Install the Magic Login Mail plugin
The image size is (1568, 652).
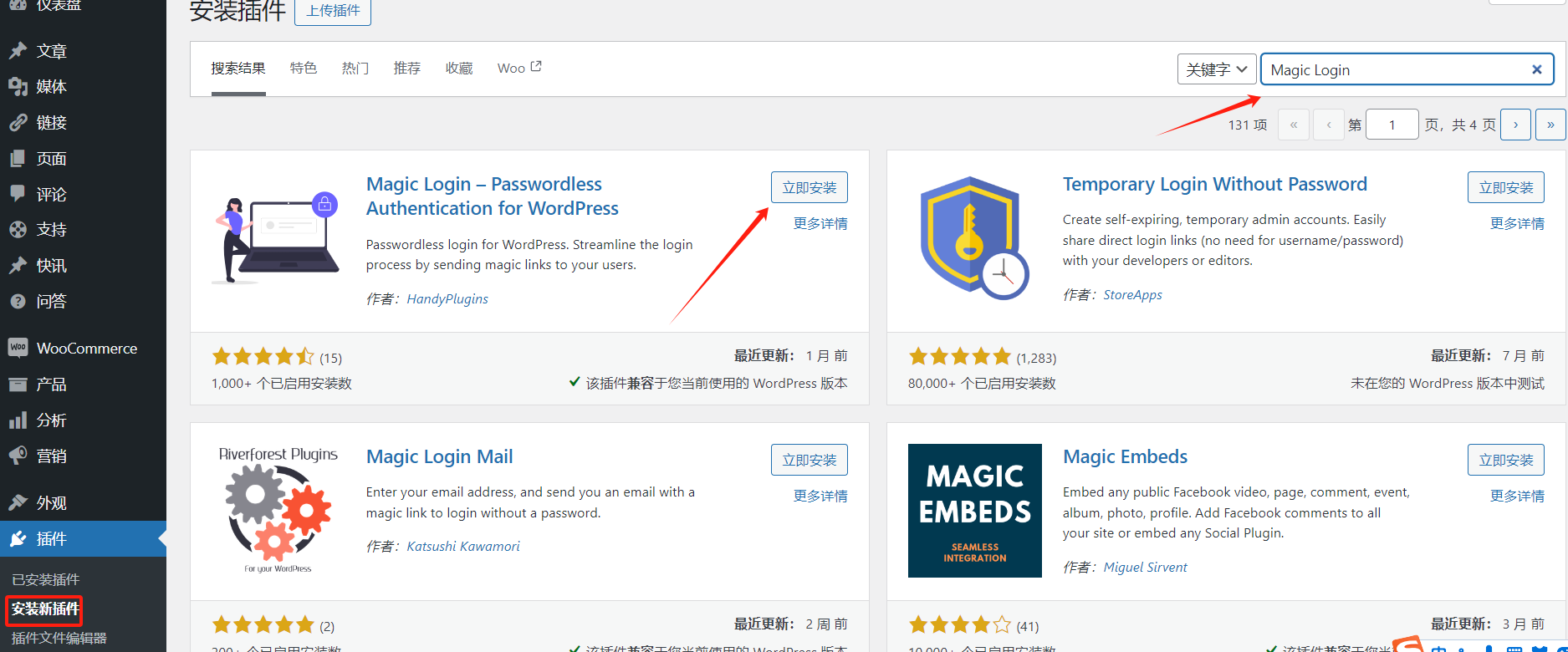(x=810, y=460)
